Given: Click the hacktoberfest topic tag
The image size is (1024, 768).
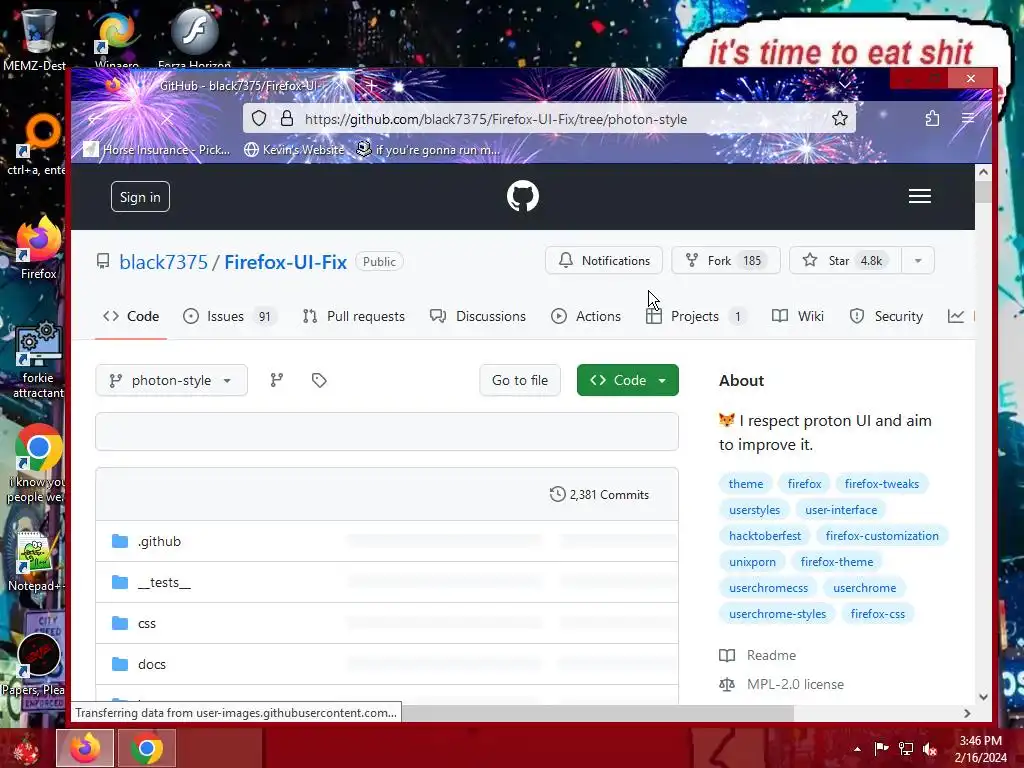Looking at the screenshot, I should pyautogui.click(x=765, y=536).
